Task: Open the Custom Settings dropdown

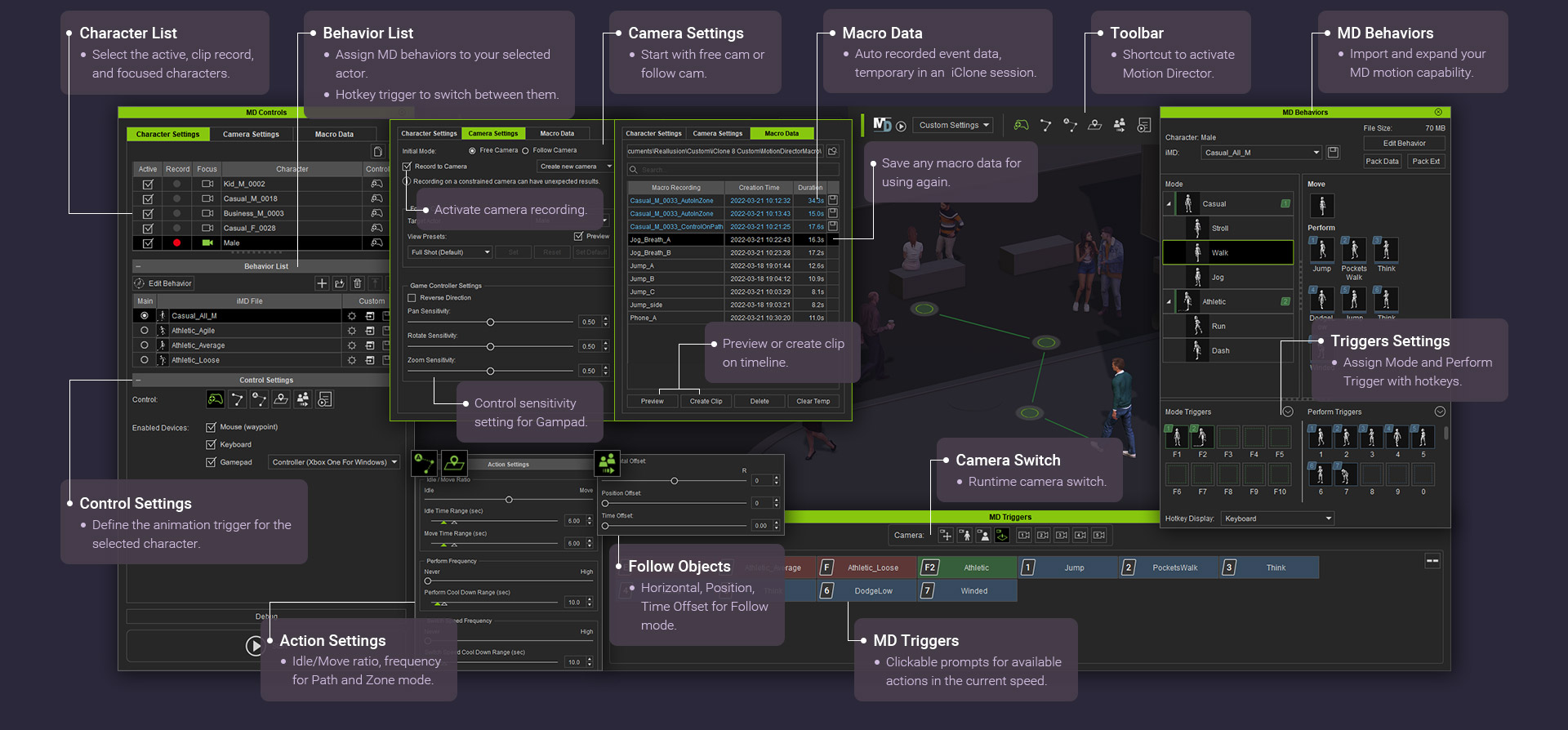Action: click(x=952, y=126)
